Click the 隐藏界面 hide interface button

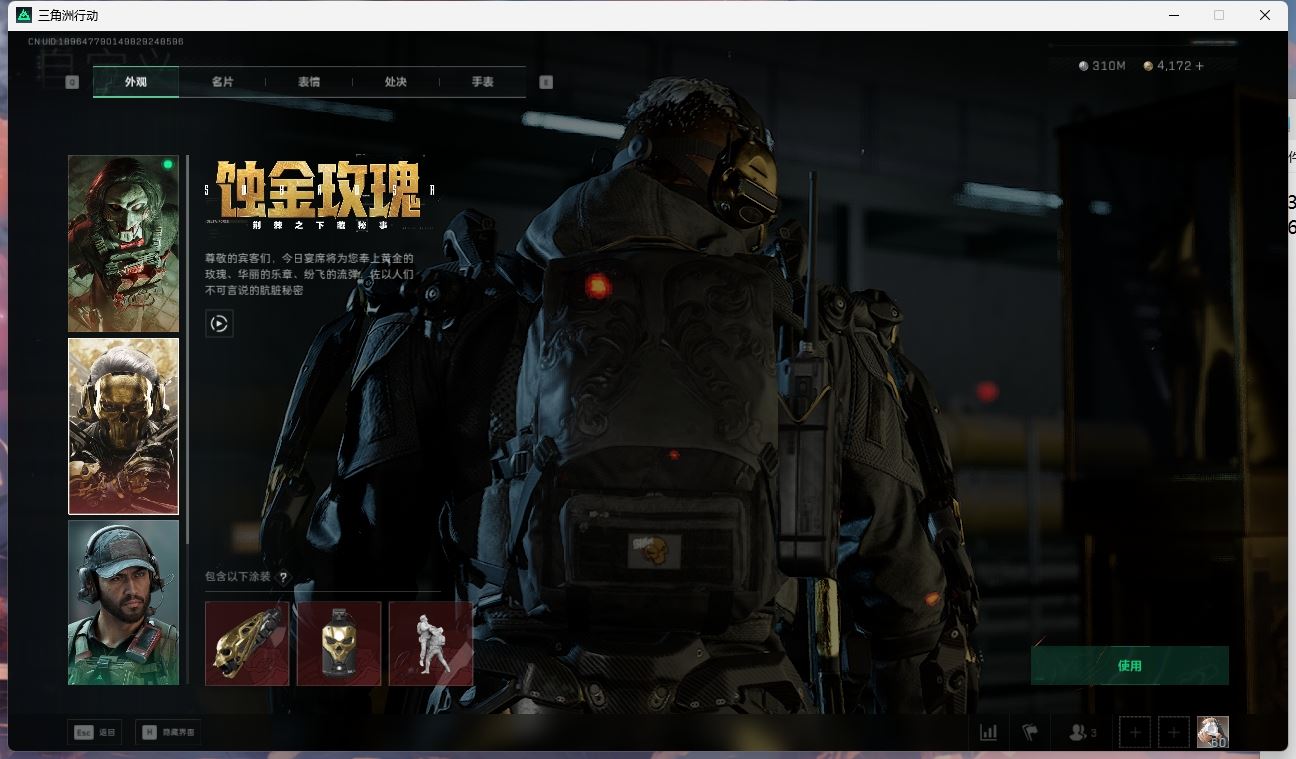[x=168, y=732]
